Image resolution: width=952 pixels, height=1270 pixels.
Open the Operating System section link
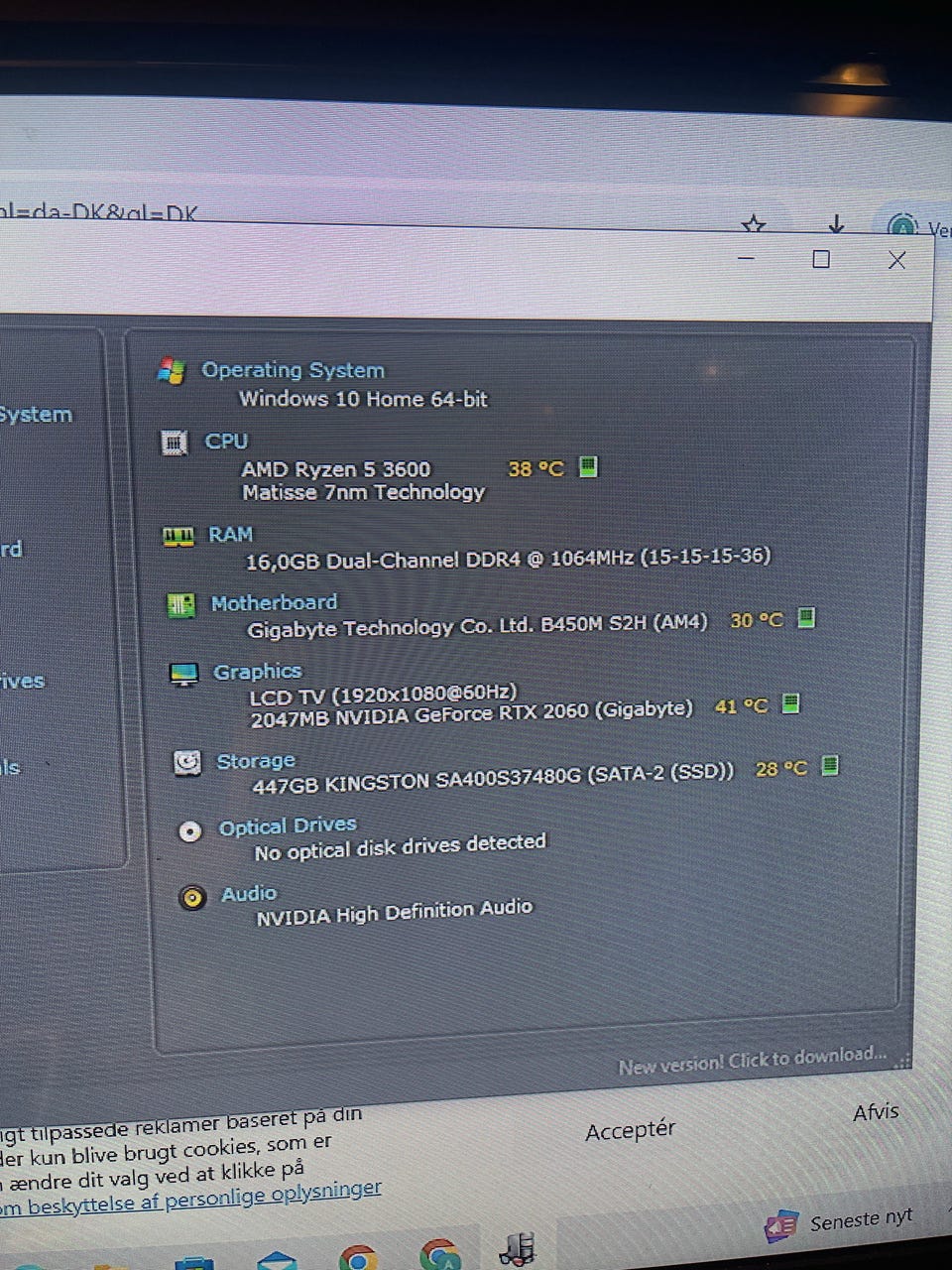293,370
